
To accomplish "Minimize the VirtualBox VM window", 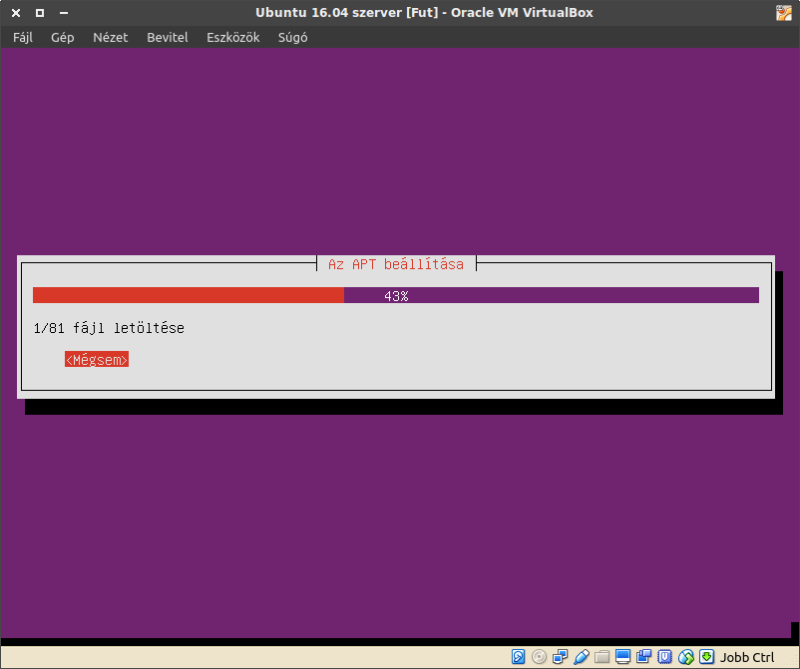I will pos(64,13).
